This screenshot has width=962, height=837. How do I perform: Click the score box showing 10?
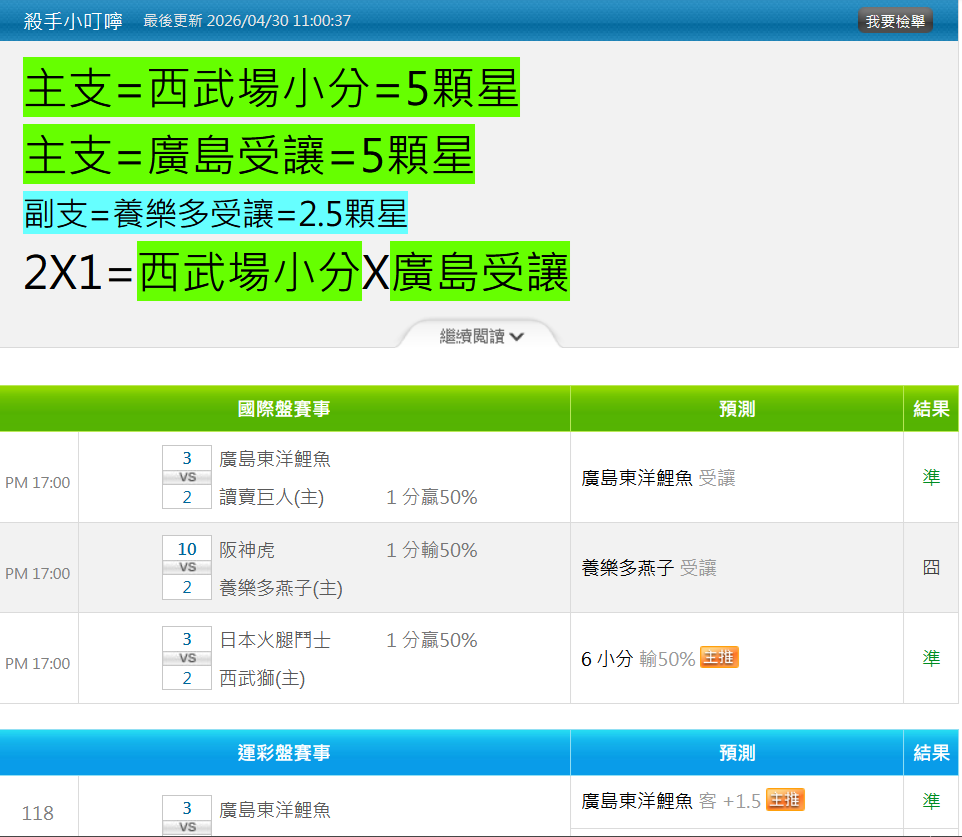(x=187, y=549)
